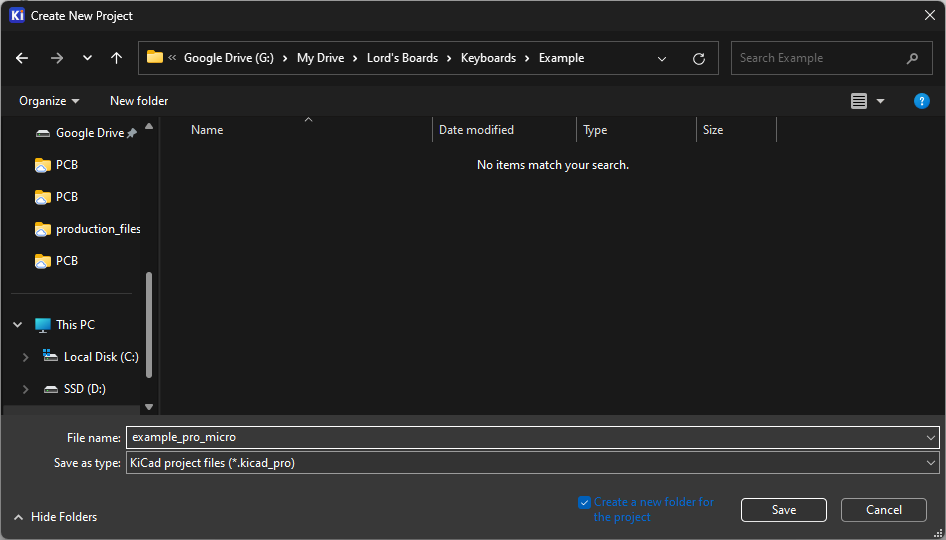Expand the SSD (D:) tree node
Image resolution: width=946 pixels, height=540 pixels.
click(26, 389)
